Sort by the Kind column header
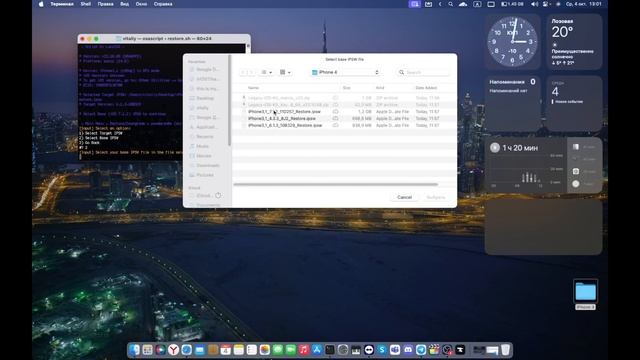 tap(380, 88)
